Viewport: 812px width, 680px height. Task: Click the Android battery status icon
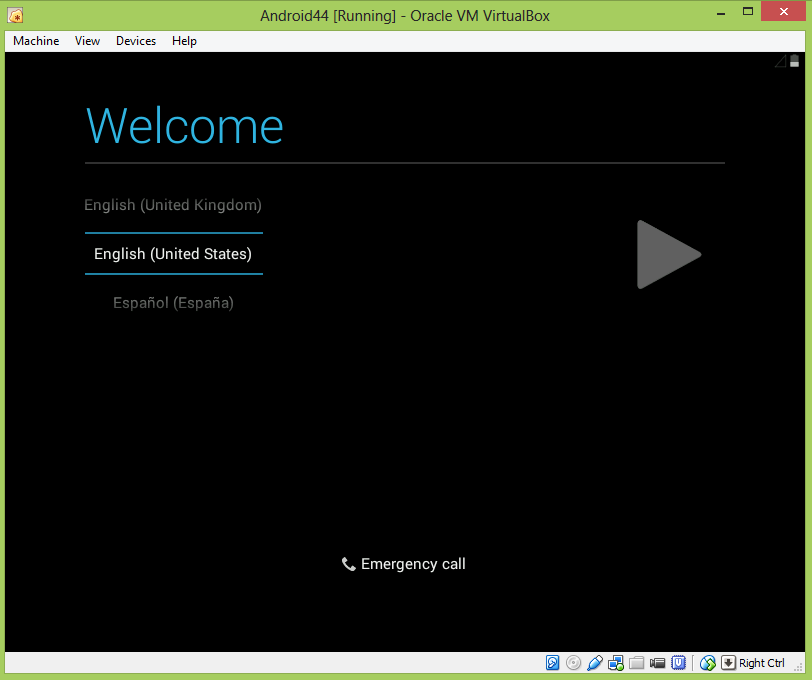click(794, 61)
